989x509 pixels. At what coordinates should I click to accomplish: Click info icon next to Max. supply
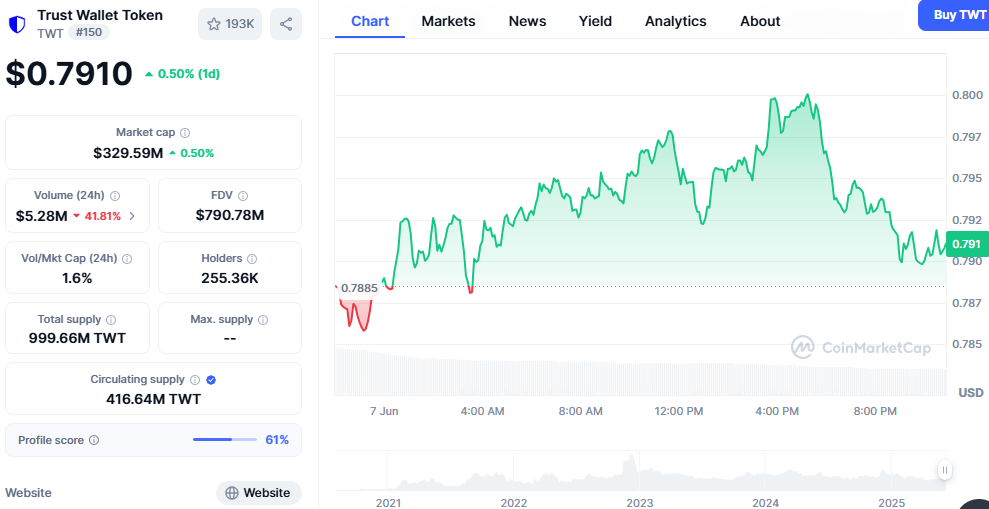tap(263, 320)
